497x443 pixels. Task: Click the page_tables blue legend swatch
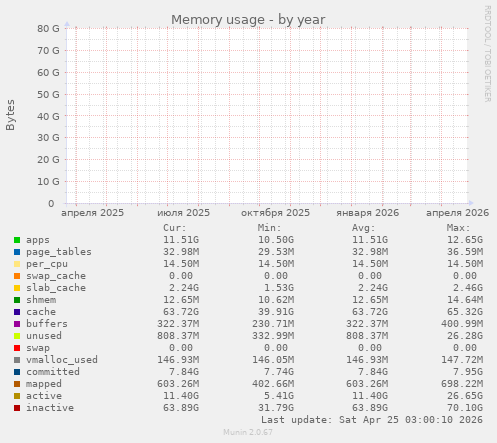tap(17, 252)
